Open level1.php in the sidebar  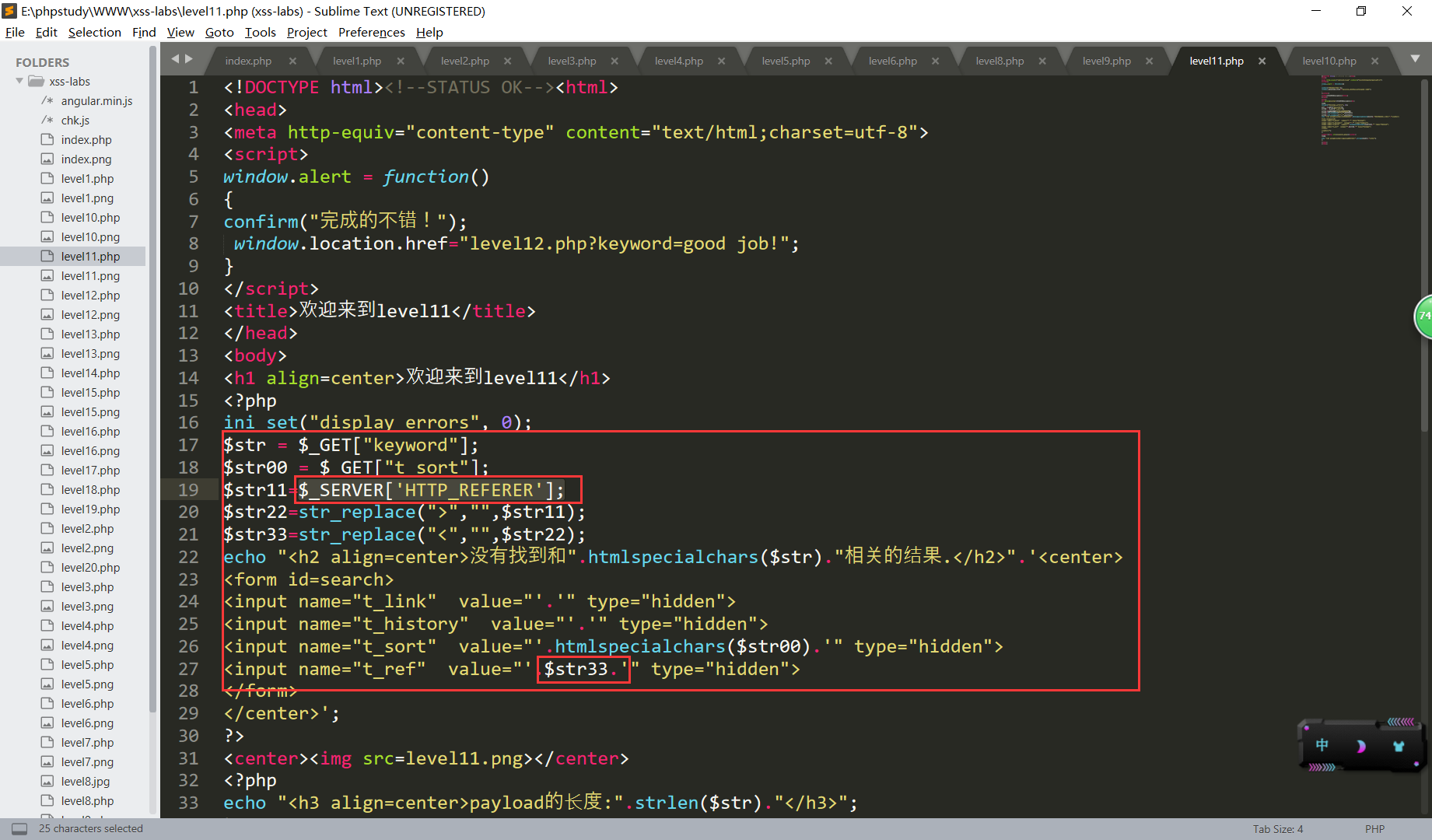click(87, 179)
